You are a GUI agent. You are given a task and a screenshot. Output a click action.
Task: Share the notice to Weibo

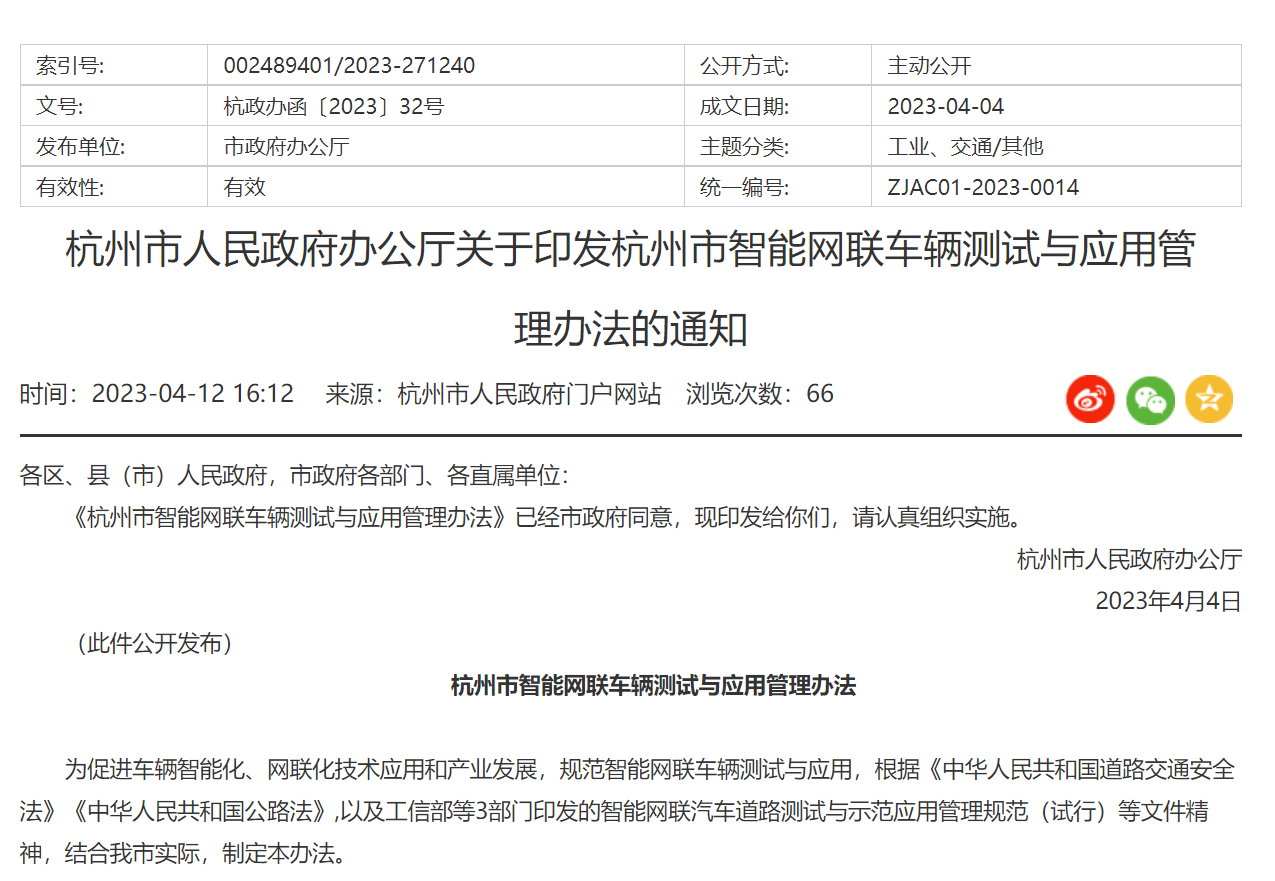1090,400
